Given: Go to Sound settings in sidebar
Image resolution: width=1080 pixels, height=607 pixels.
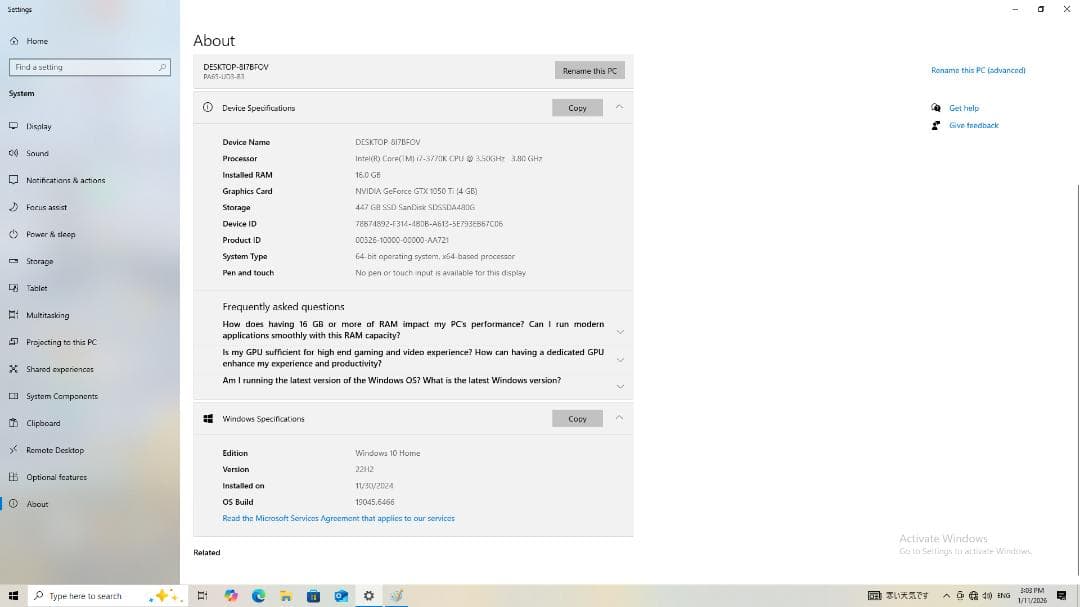Looking at the screenshot, I should (x=37, y=154).
